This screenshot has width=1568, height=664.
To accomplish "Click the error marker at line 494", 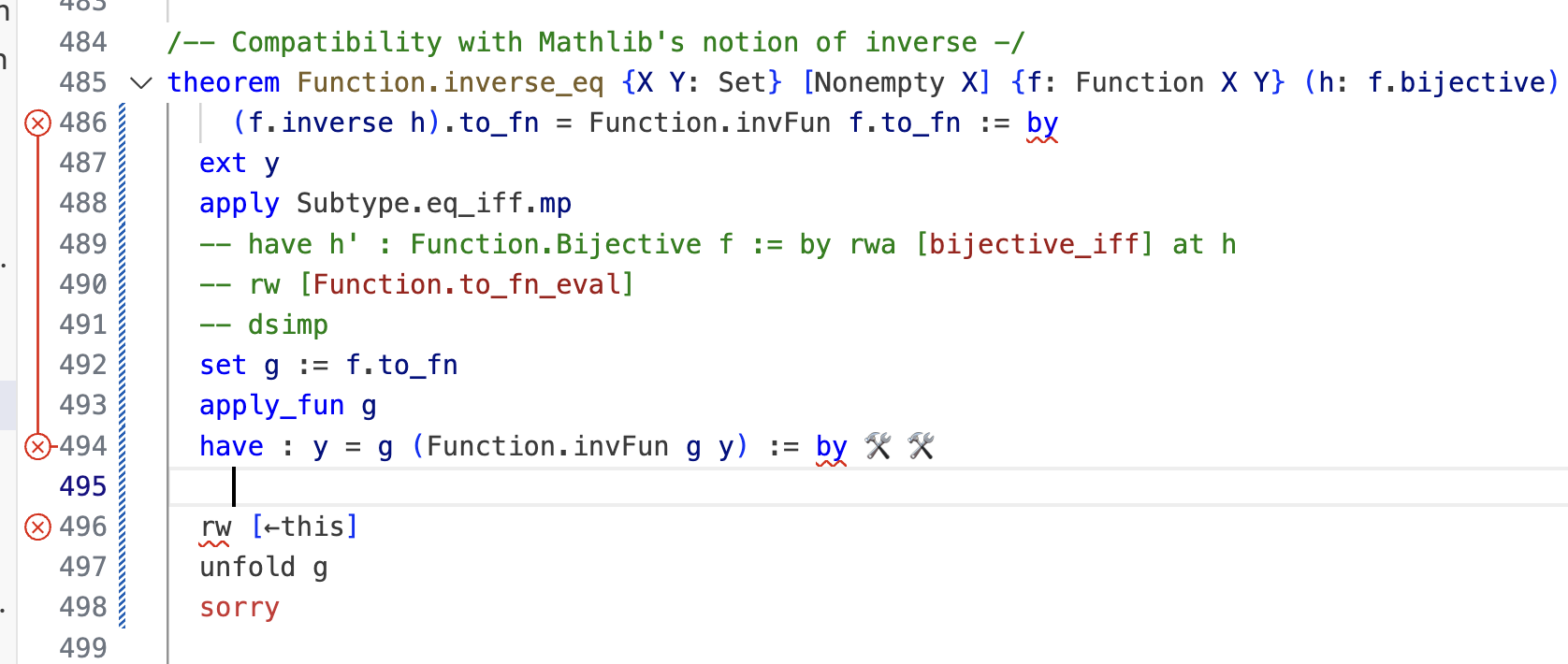I will click(37, 446).
